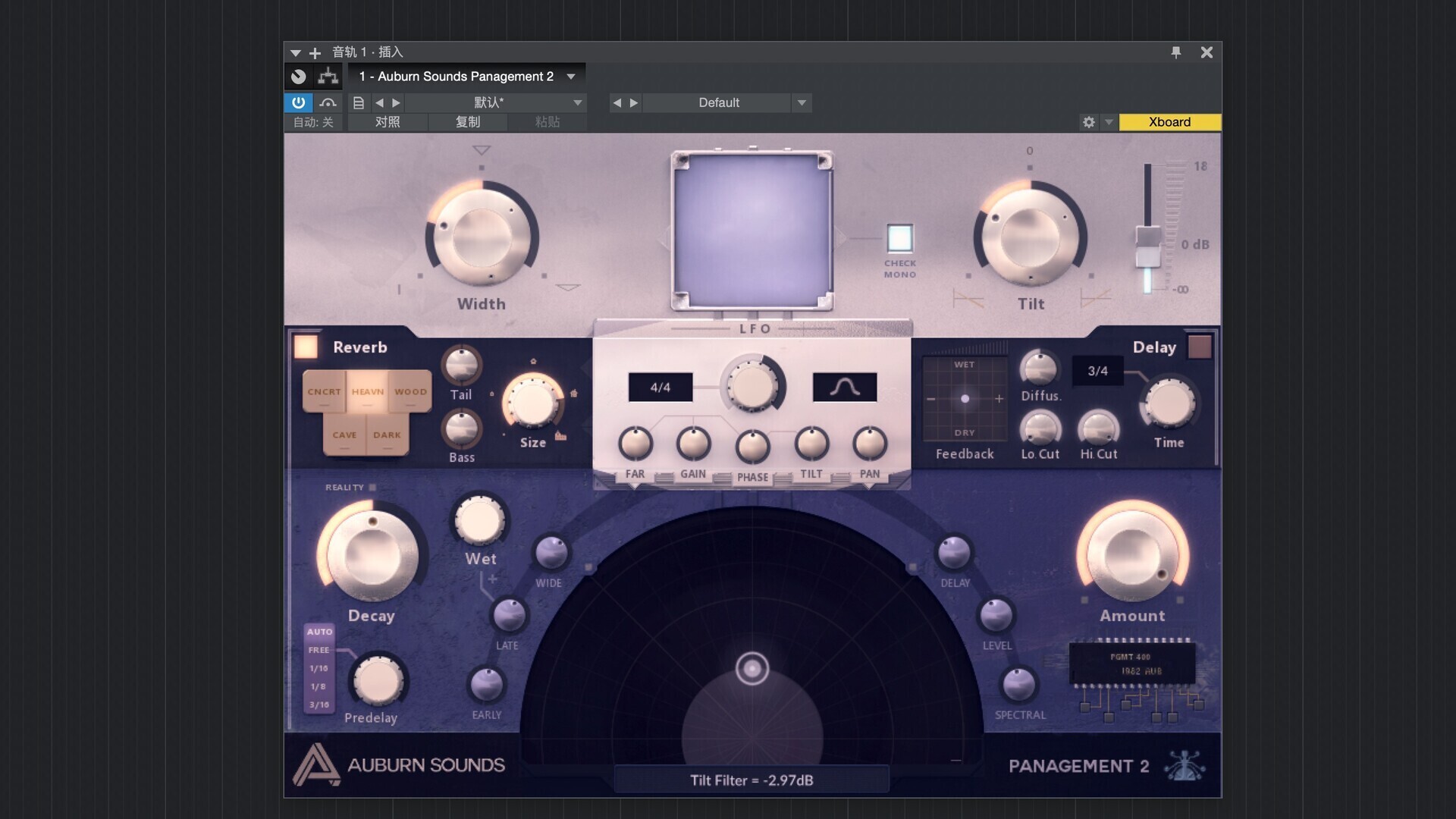Open the settings gear icon

(x=1089, y=122)
